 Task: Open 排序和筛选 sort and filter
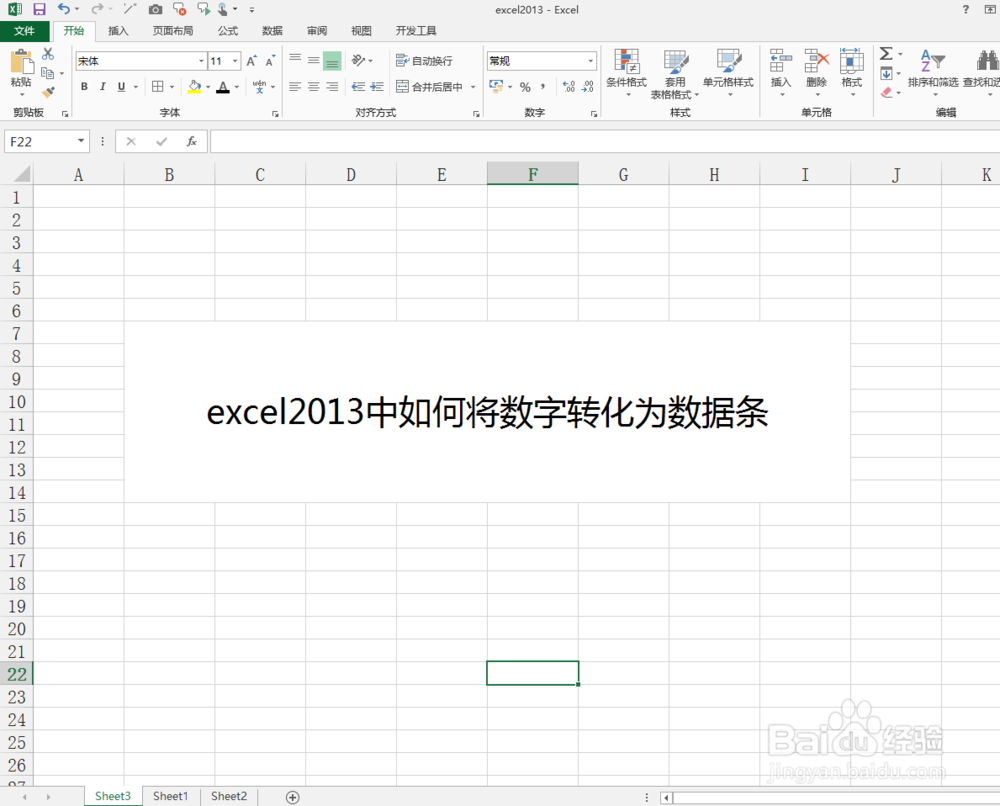point(933,73)
